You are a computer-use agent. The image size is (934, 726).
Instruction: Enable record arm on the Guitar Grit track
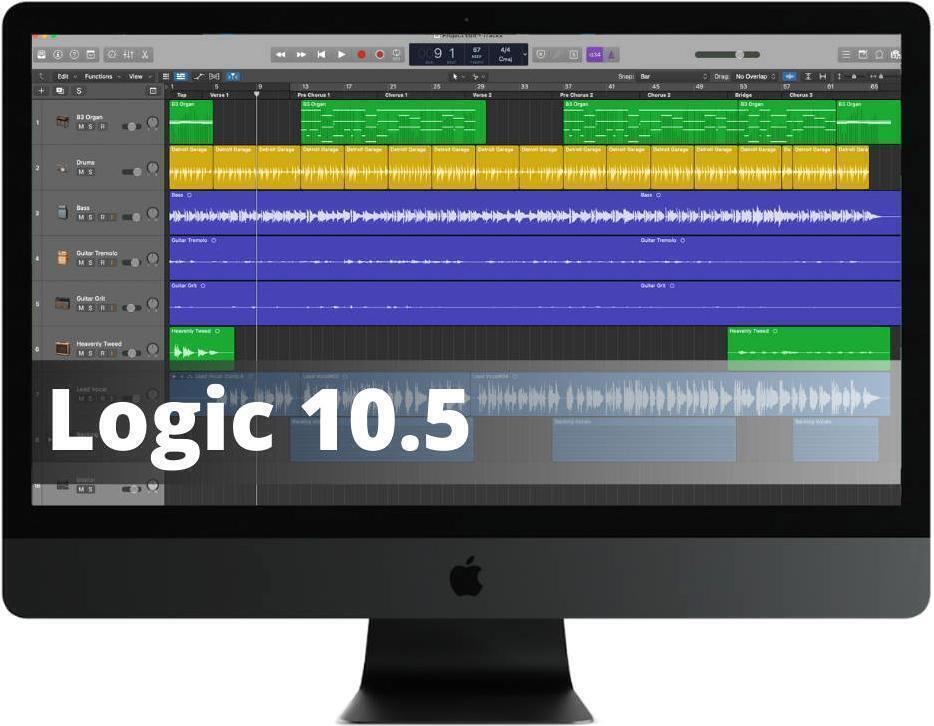103,308
